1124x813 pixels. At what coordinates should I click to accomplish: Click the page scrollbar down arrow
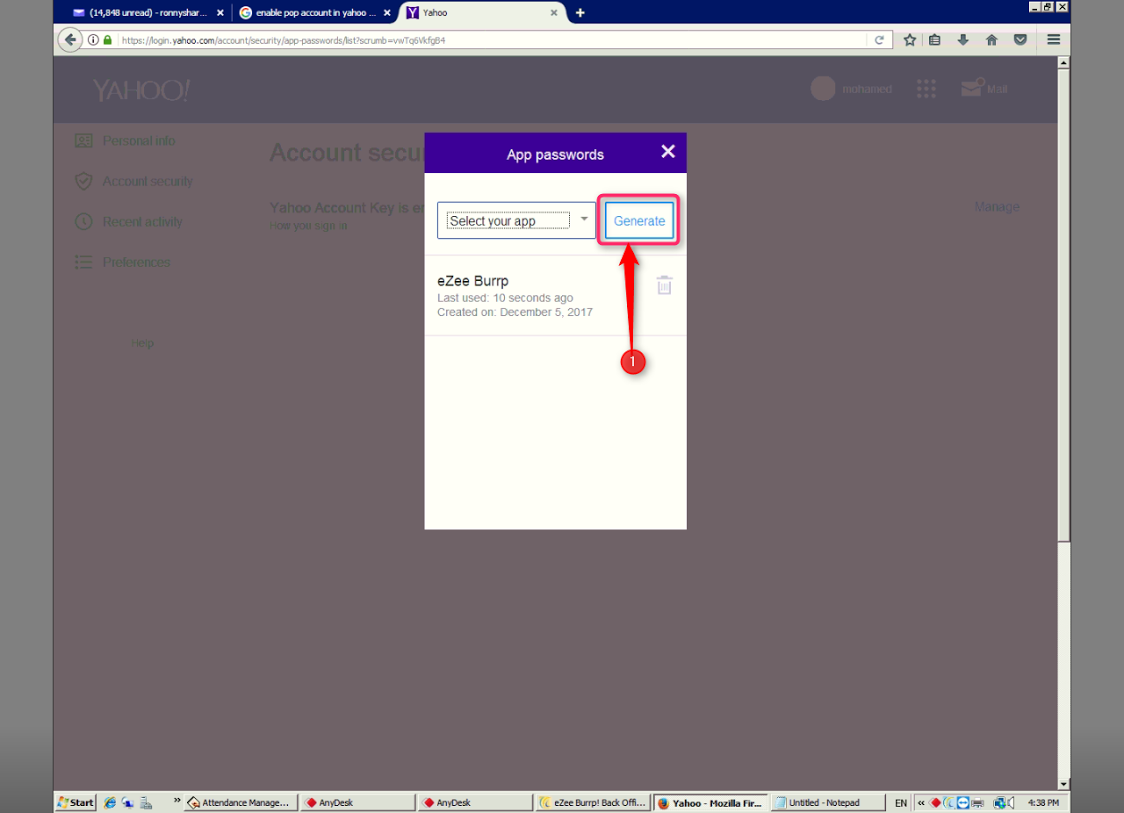1064,784
